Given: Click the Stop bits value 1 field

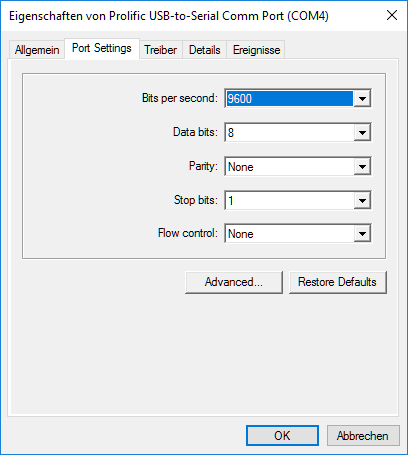Looking at the screenshot, I should click(x=289, y=201).
